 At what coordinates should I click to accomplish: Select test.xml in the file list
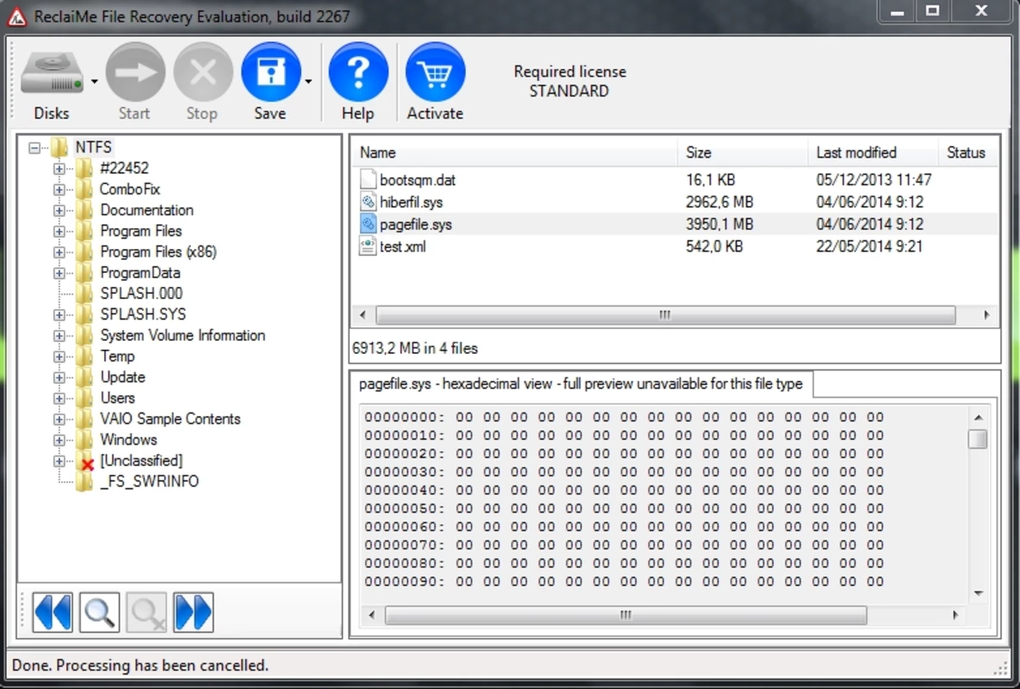click(x=403, y=246)
